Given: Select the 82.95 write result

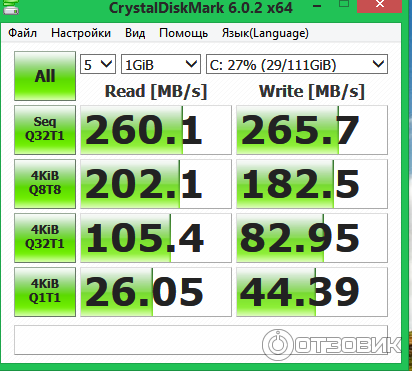Looking at the screenshot, I should coord(312,238).
